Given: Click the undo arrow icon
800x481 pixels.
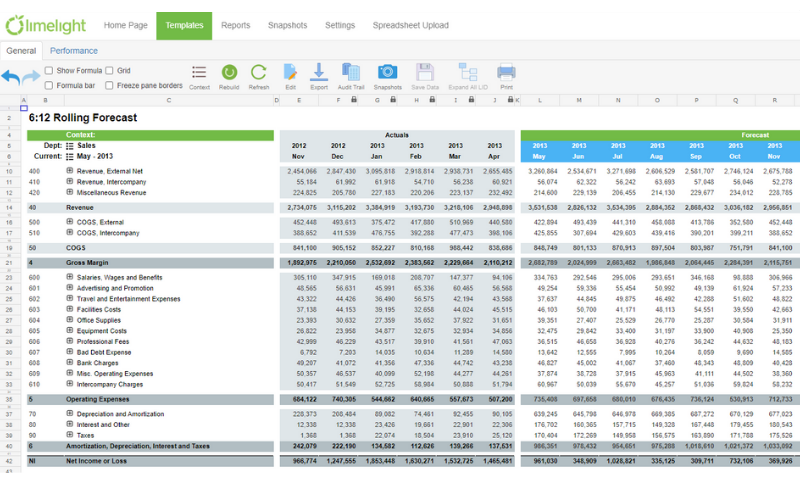Looking at the screenshot, I should [11, 78].
